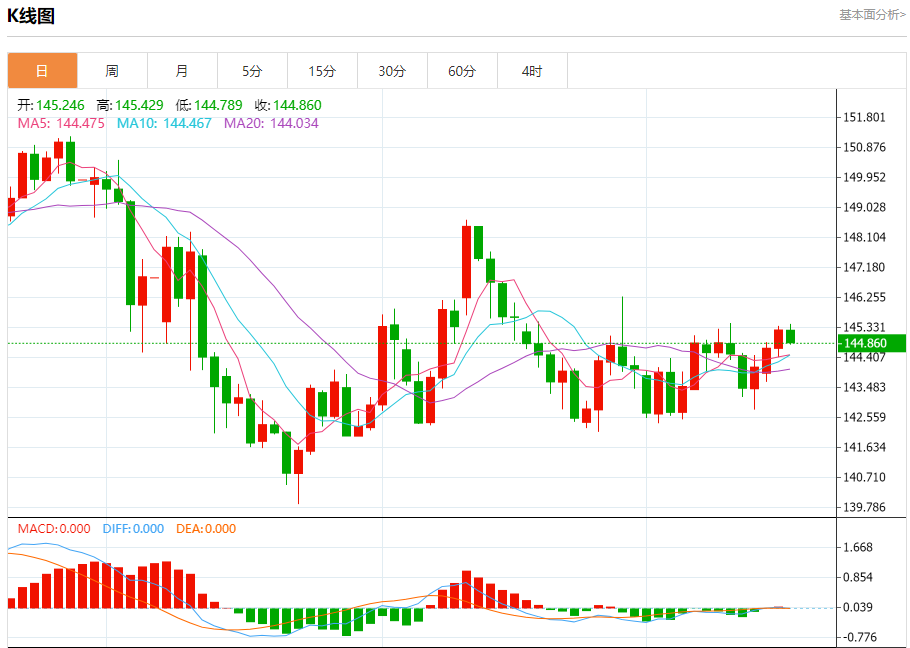Click the 151.801 top price axis label
The height and width of the screenshot is (648, 910).
[865, 117]
